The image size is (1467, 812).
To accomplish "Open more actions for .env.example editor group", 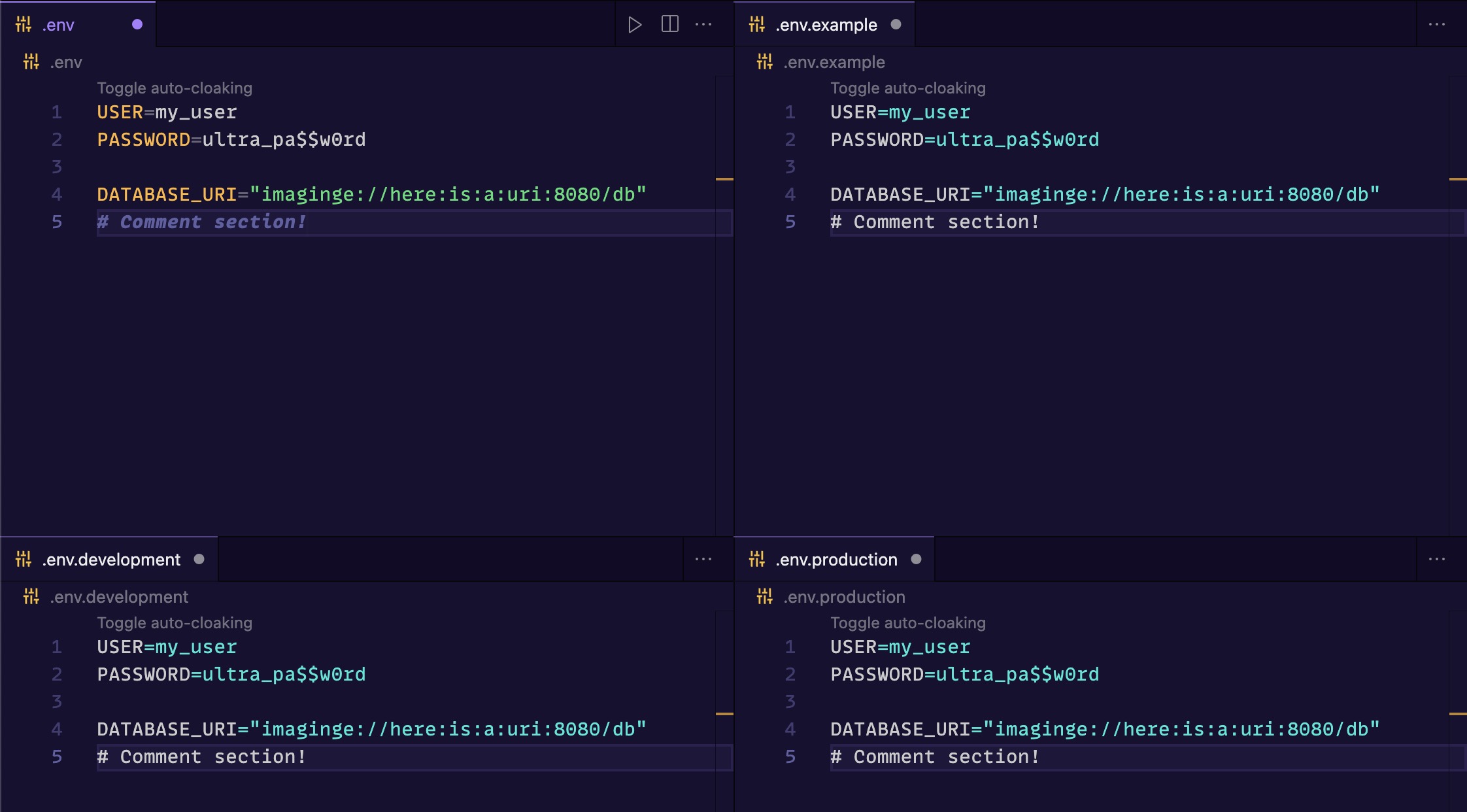I will tap(1437, 24).
